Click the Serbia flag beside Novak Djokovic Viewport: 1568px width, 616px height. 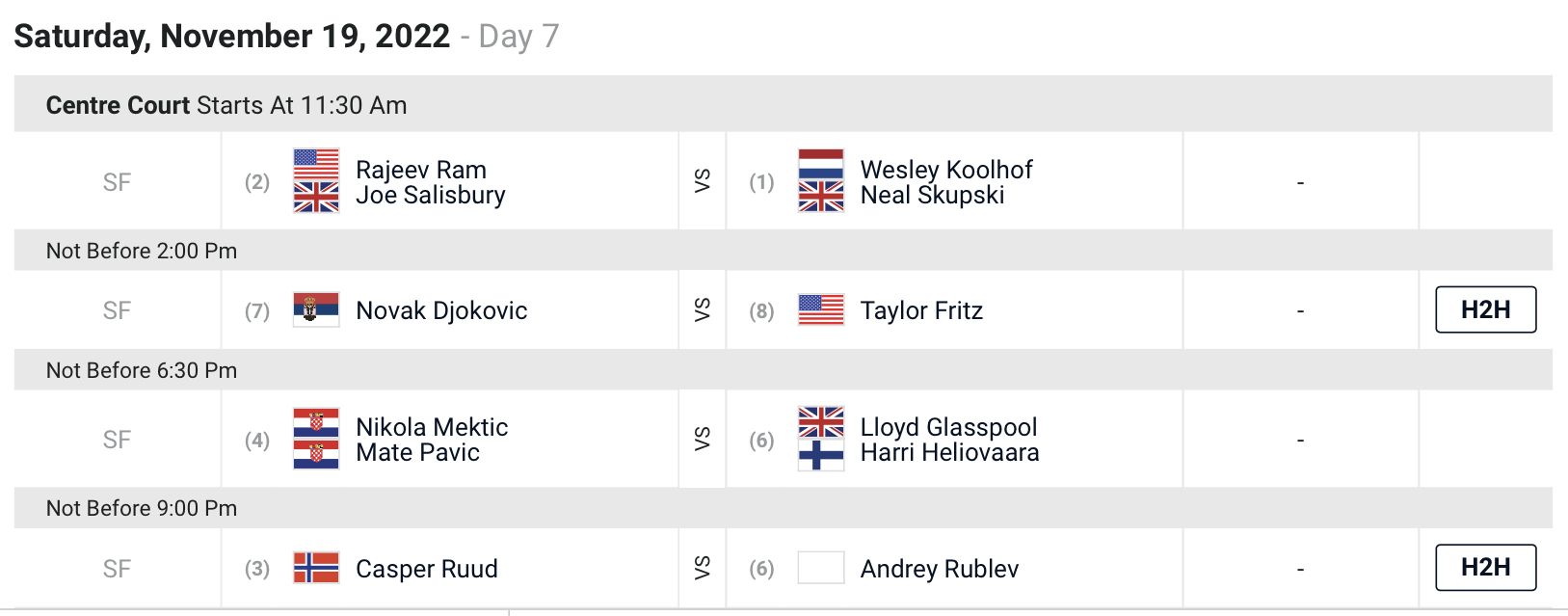[x=316, y=310]
